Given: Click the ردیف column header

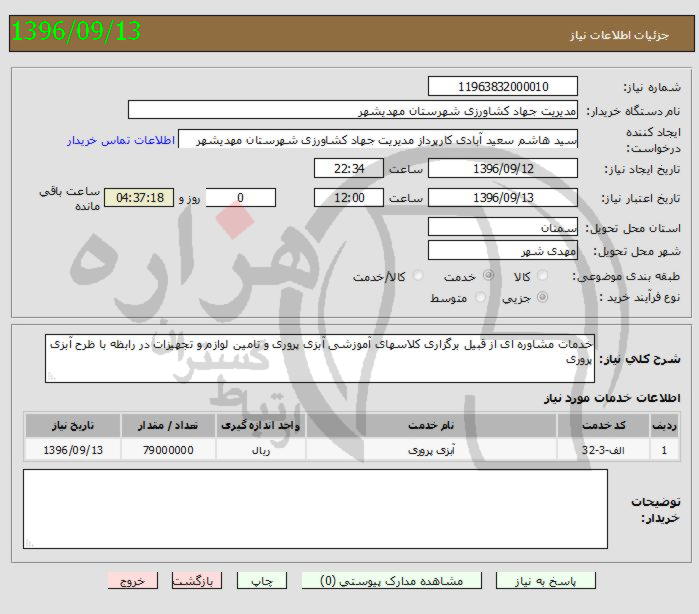Looking at the screenshot, I should point(664,425).
